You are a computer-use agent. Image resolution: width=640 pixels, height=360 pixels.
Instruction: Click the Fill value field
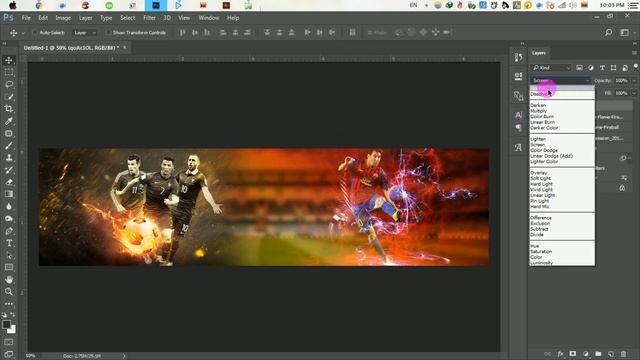pyautogui.click(x=622, y=93)
